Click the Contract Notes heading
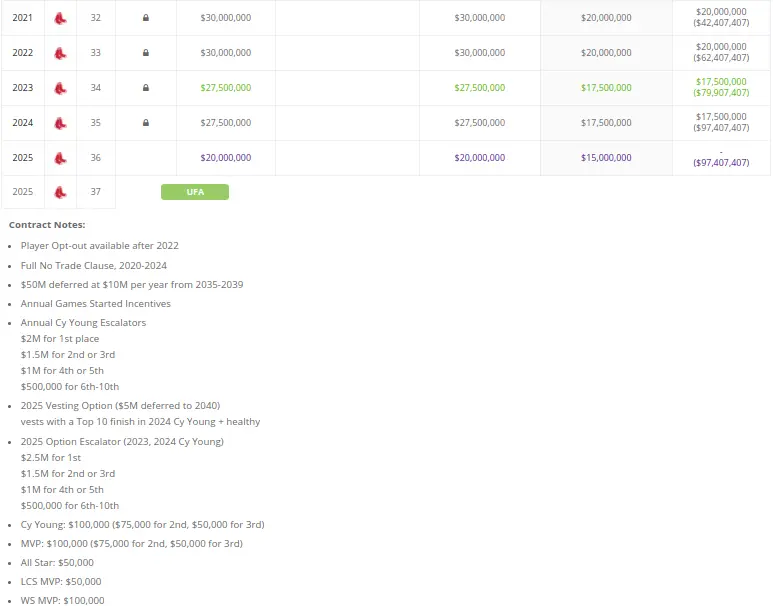Viewport: 773px width, 606px height. pos(47,225)
